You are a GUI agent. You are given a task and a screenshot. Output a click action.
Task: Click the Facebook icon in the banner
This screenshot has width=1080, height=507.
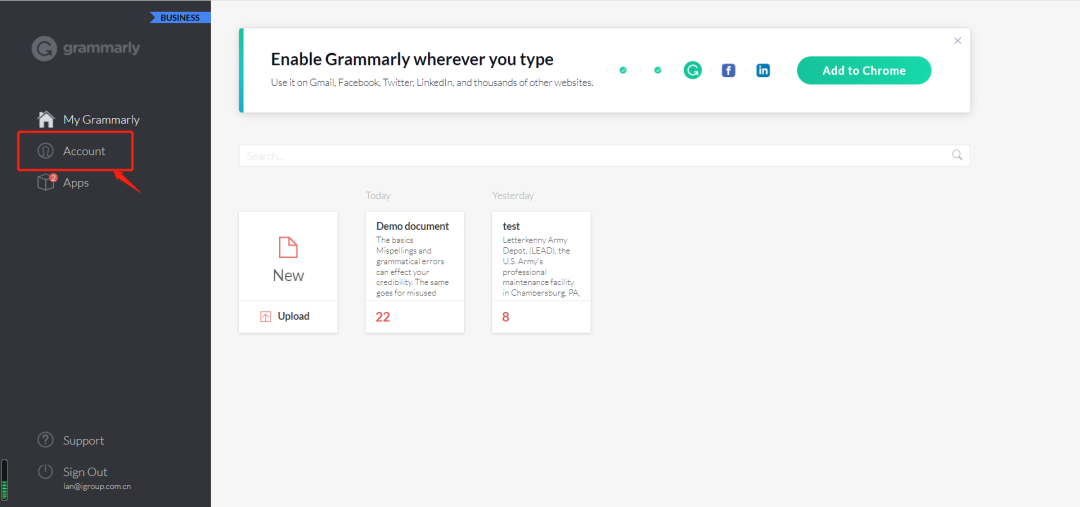[728, 71]
